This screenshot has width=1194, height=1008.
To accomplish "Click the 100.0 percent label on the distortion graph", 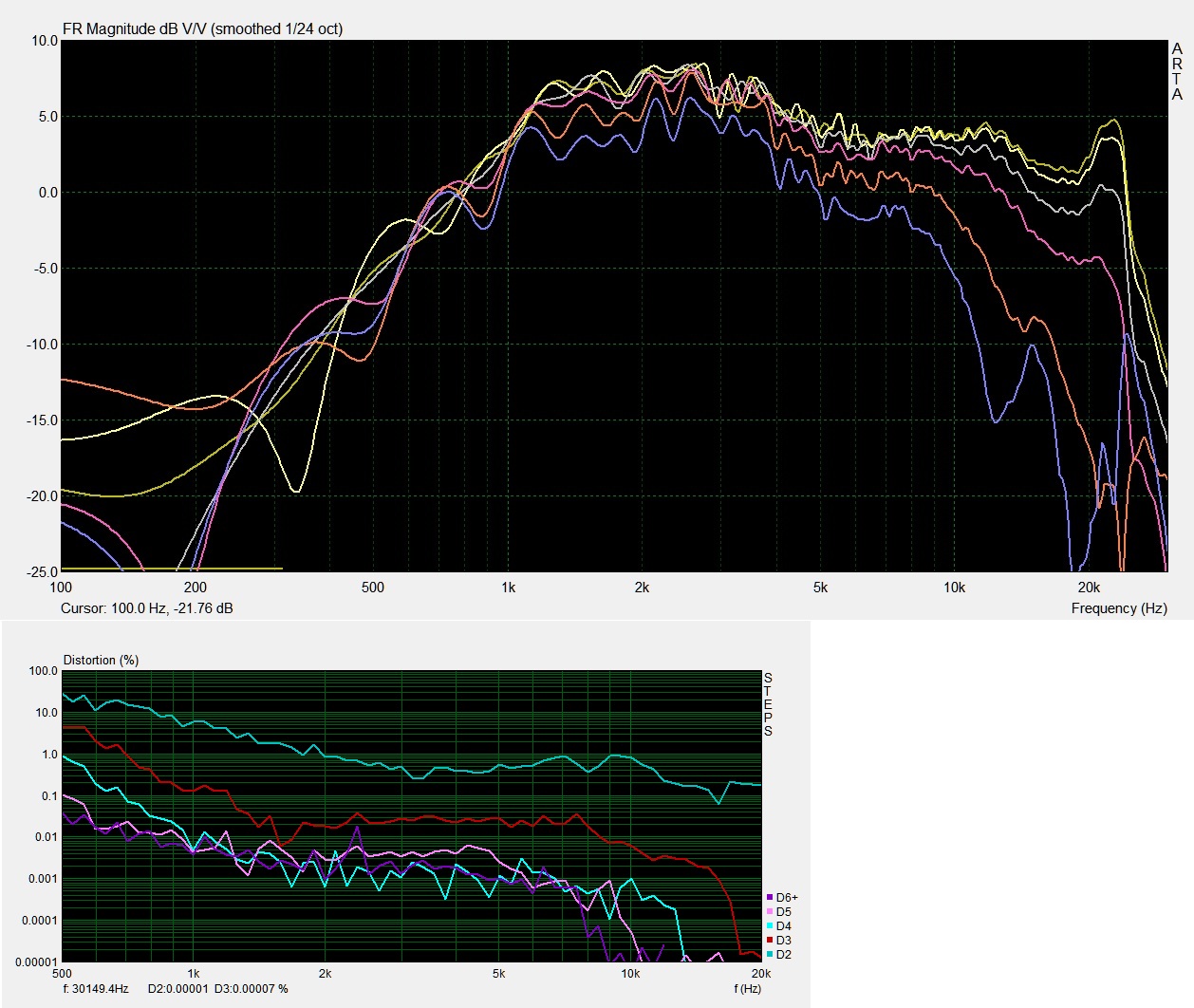I will 44,671.
